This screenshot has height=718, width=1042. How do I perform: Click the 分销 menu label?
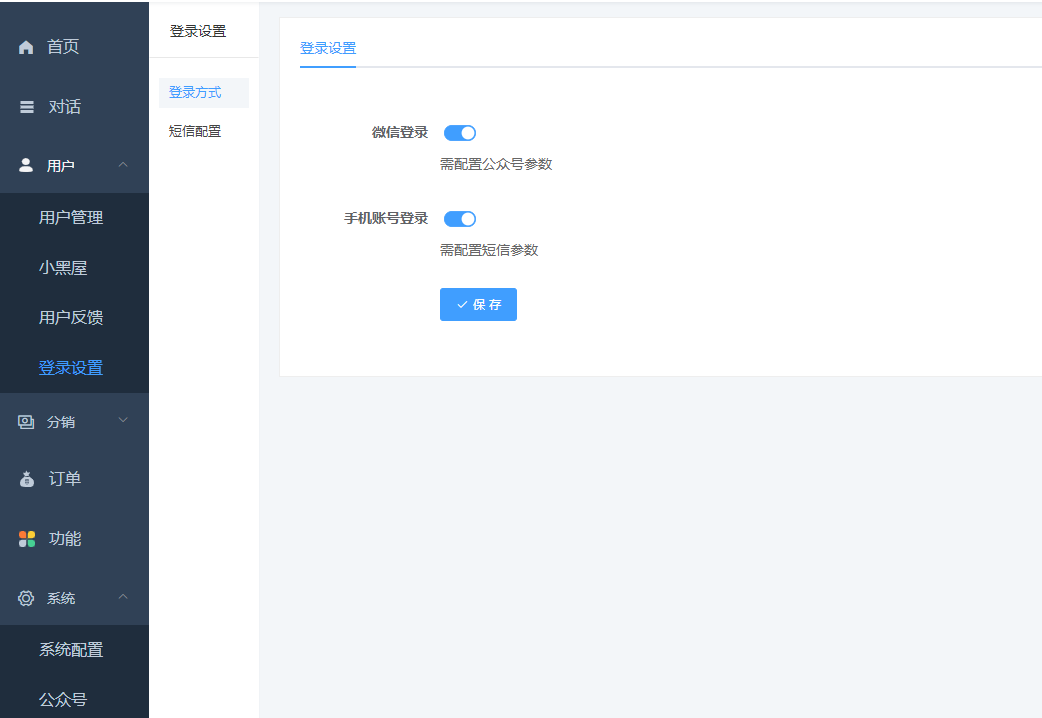tap(60, 422)
